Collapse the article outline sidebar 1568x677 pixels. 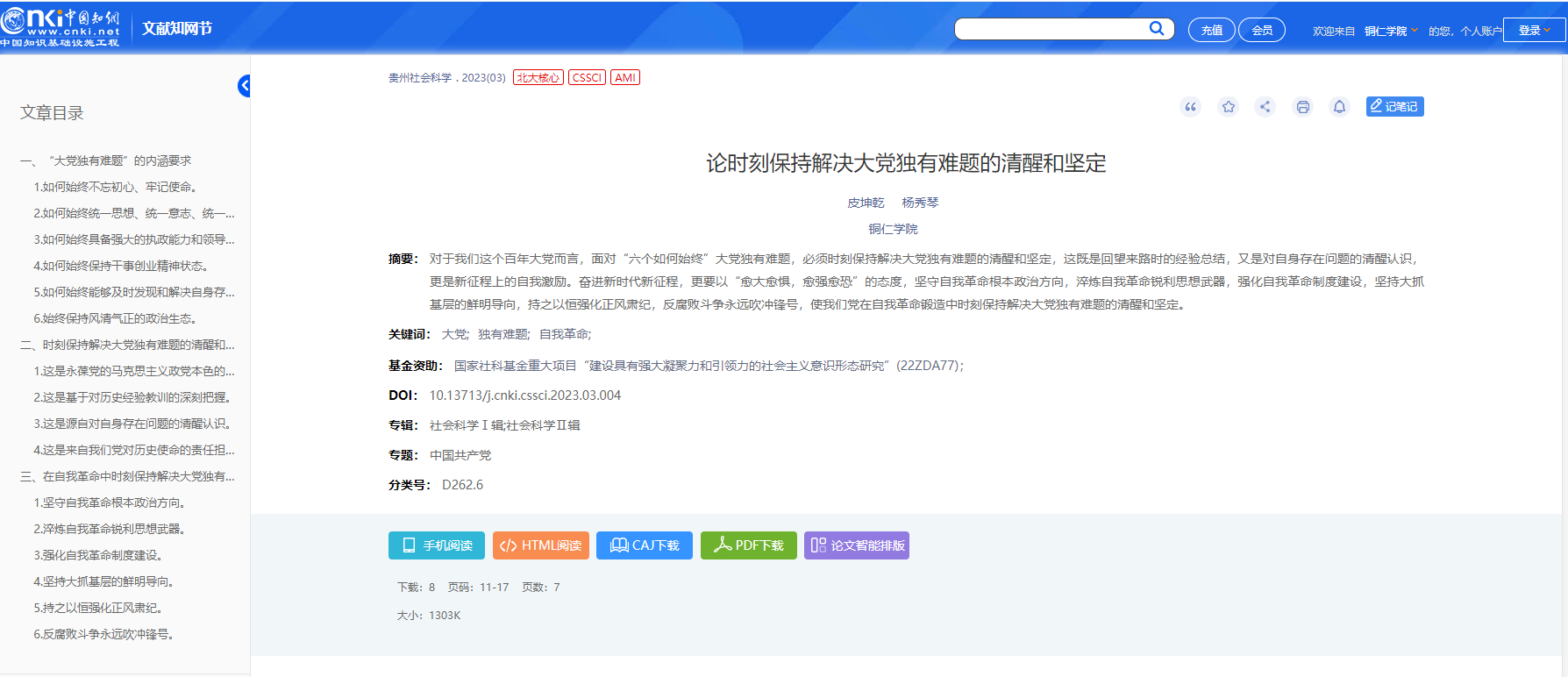click(244, 86)
